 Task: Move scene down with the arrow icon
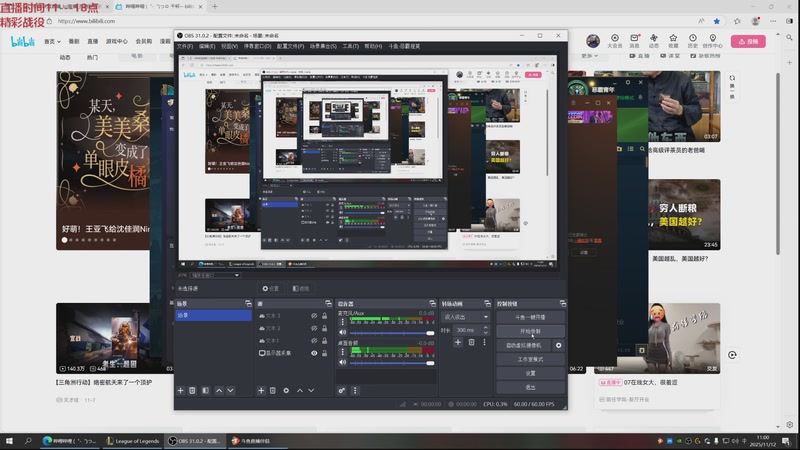[231, 390]
